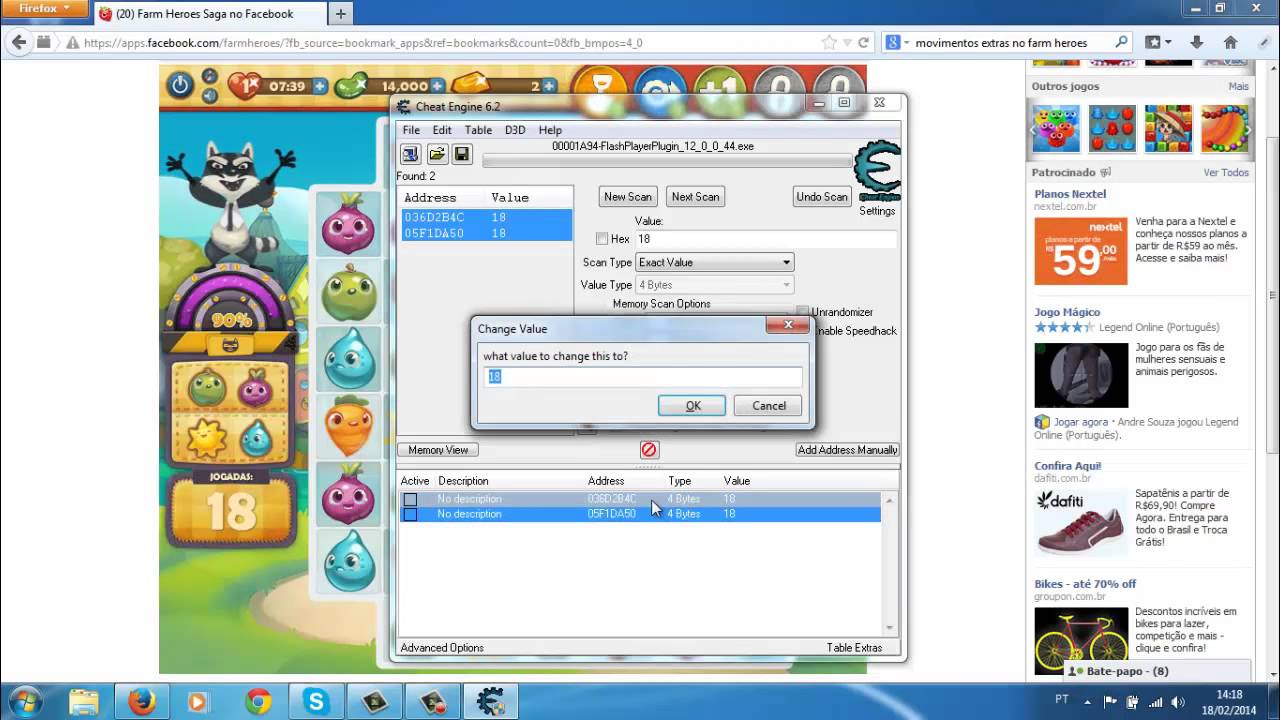Open the process list icon in Cheat Engine
Viewport: 1280px width, 720px height.
(x=410, y=154)
